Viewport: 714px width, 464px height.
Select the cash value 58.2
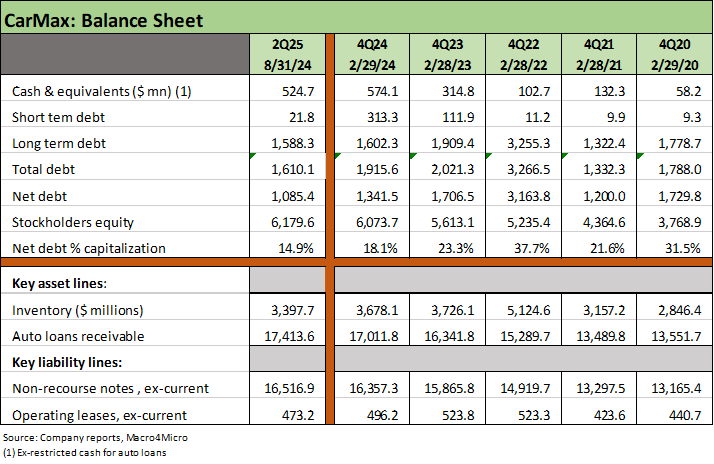[x=688, y=92]
